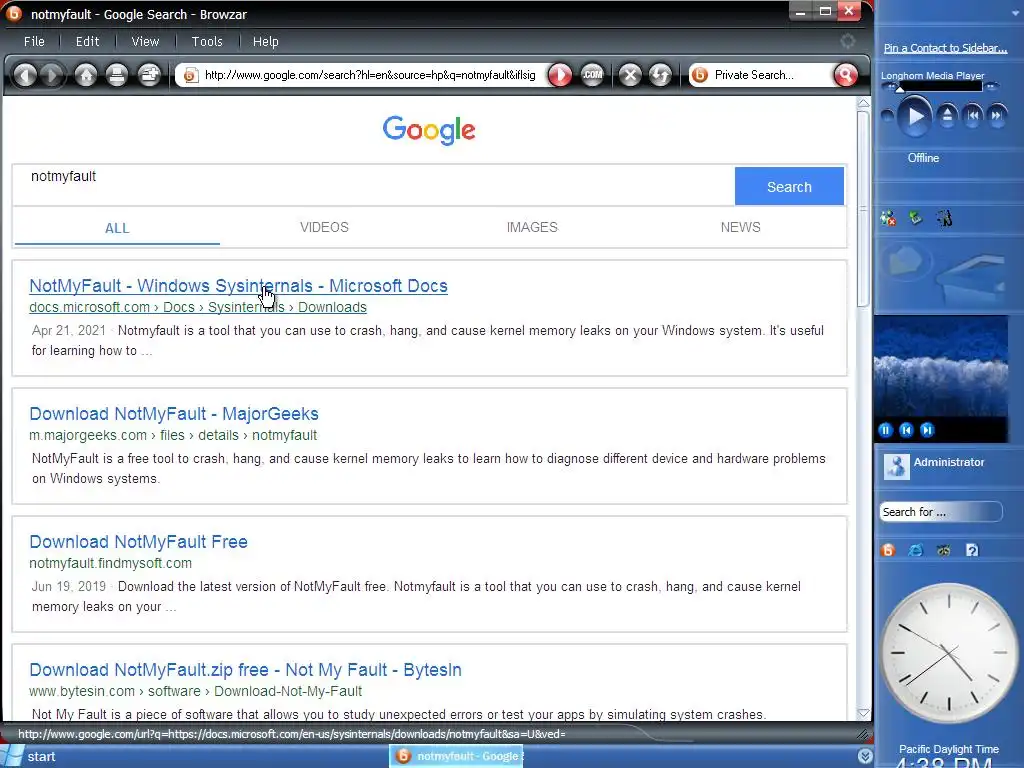The image size is (1024, 768).
Task: Open Download NotMyFault - MajorGeeks link
Action: coord(174,414)
